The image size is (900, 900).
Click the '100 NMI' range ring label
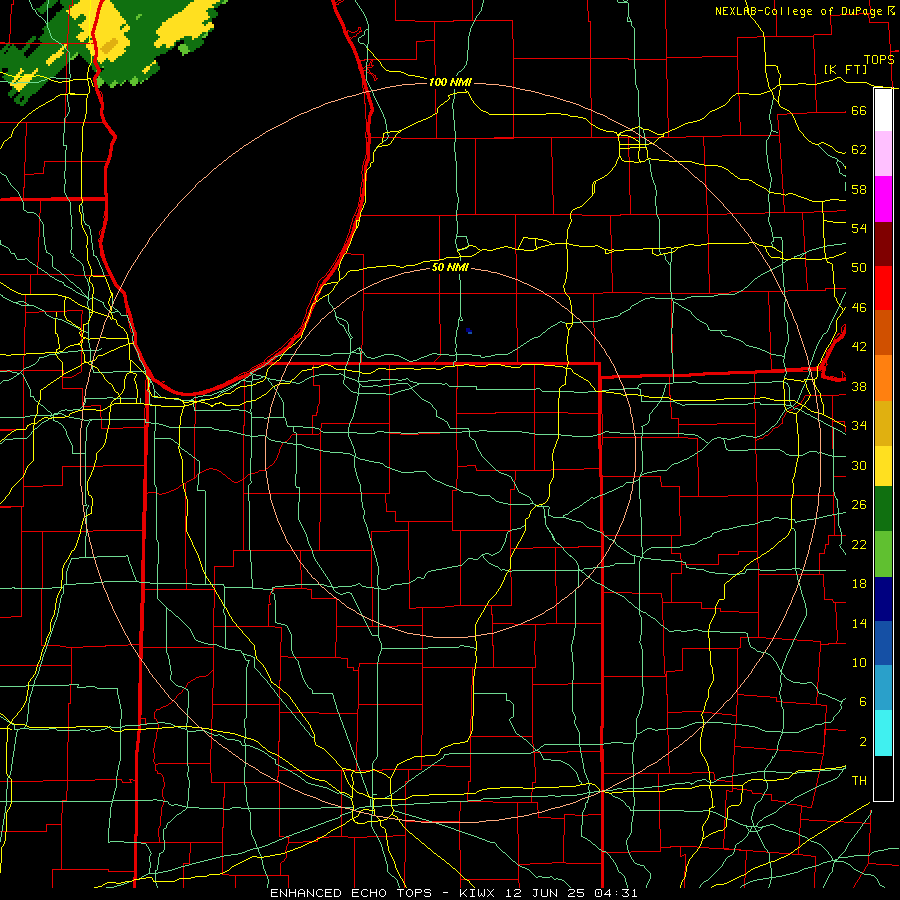tap(450, 82)
